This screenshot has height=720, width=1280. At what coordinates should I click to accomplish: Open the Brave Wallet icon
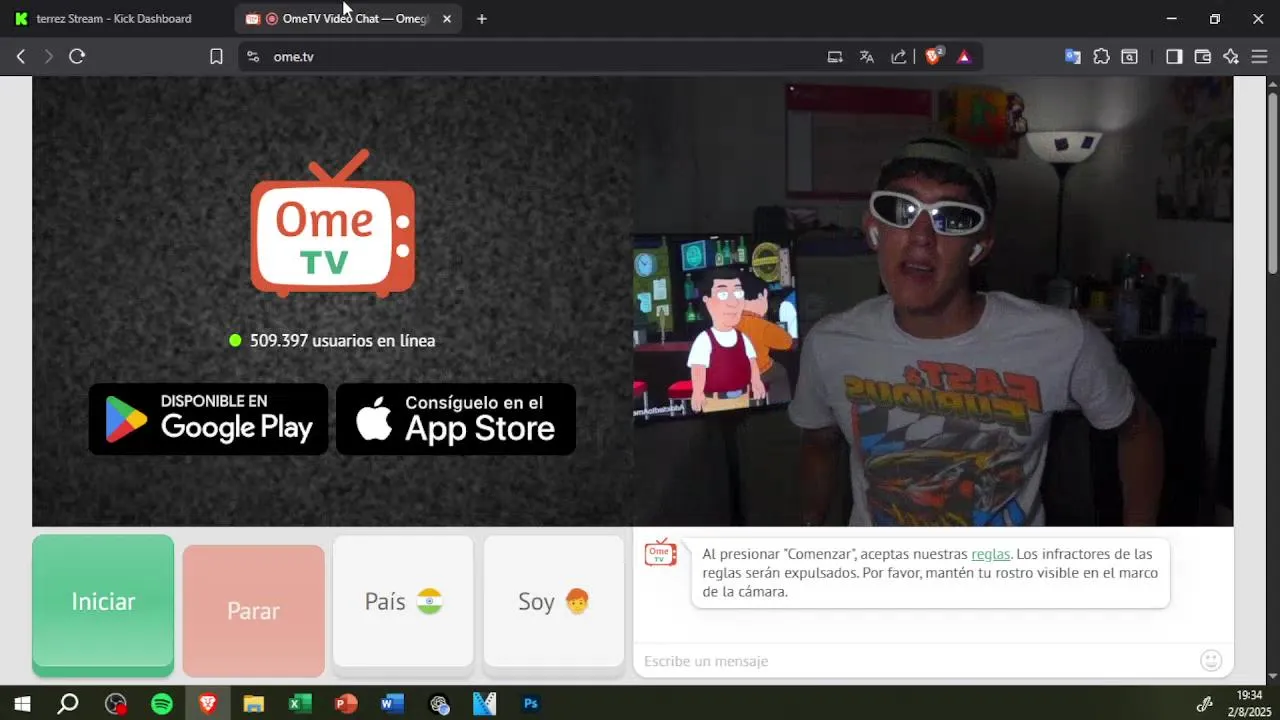[x=1203, y=57]
